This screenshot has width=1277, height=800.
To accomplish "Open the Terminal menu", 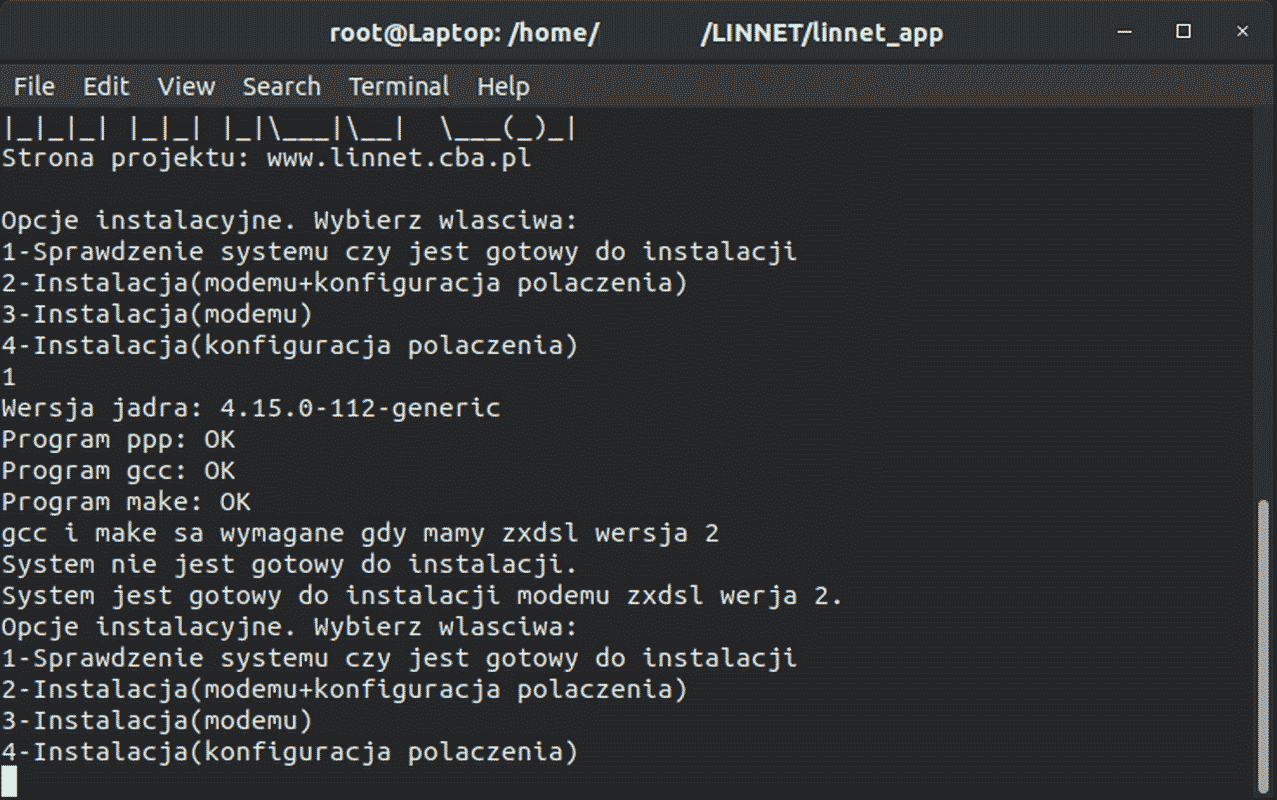I will (399, 87).
